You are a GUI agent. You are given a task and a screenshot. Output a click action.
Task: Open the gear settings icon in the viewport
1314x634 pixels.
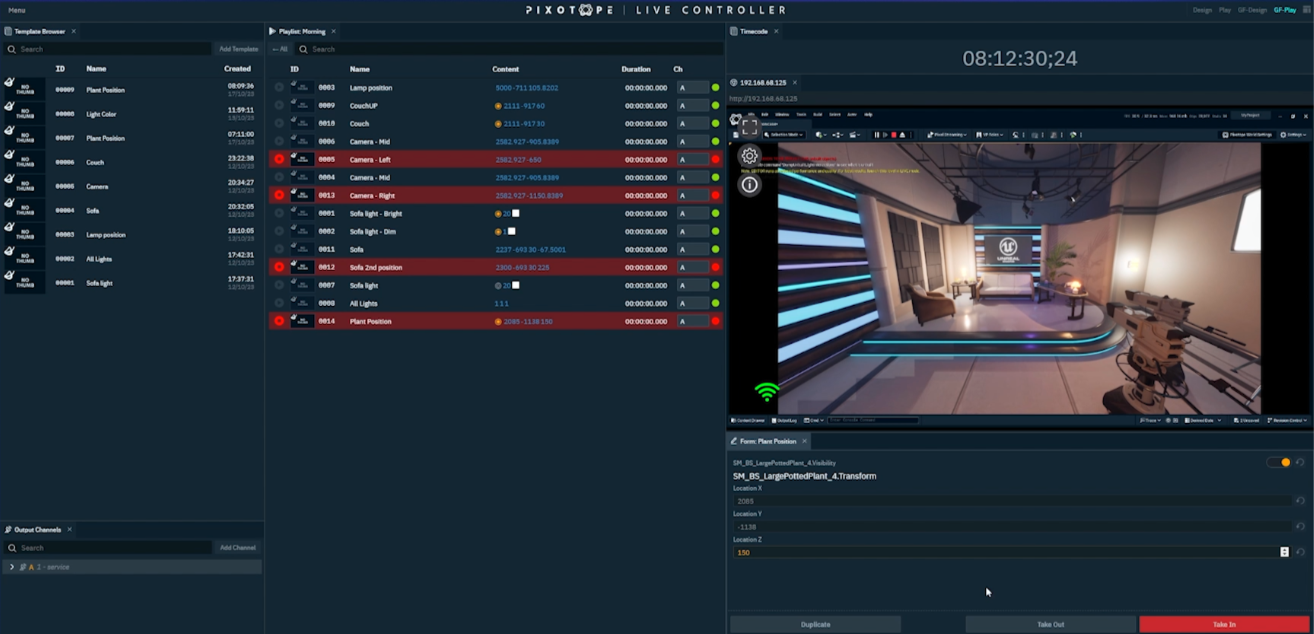point(749,156)
